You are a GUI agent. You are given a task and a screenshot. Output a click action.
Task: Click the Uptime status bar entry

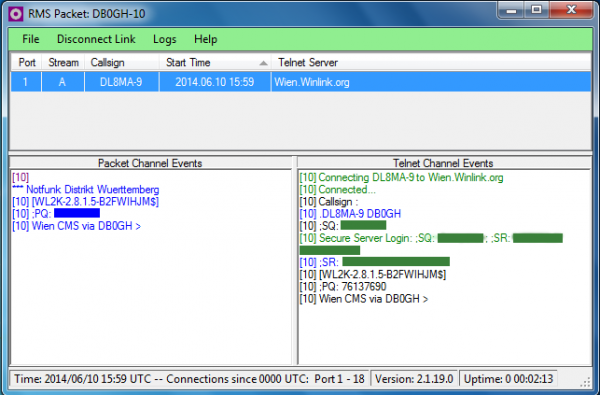[508, 379]
